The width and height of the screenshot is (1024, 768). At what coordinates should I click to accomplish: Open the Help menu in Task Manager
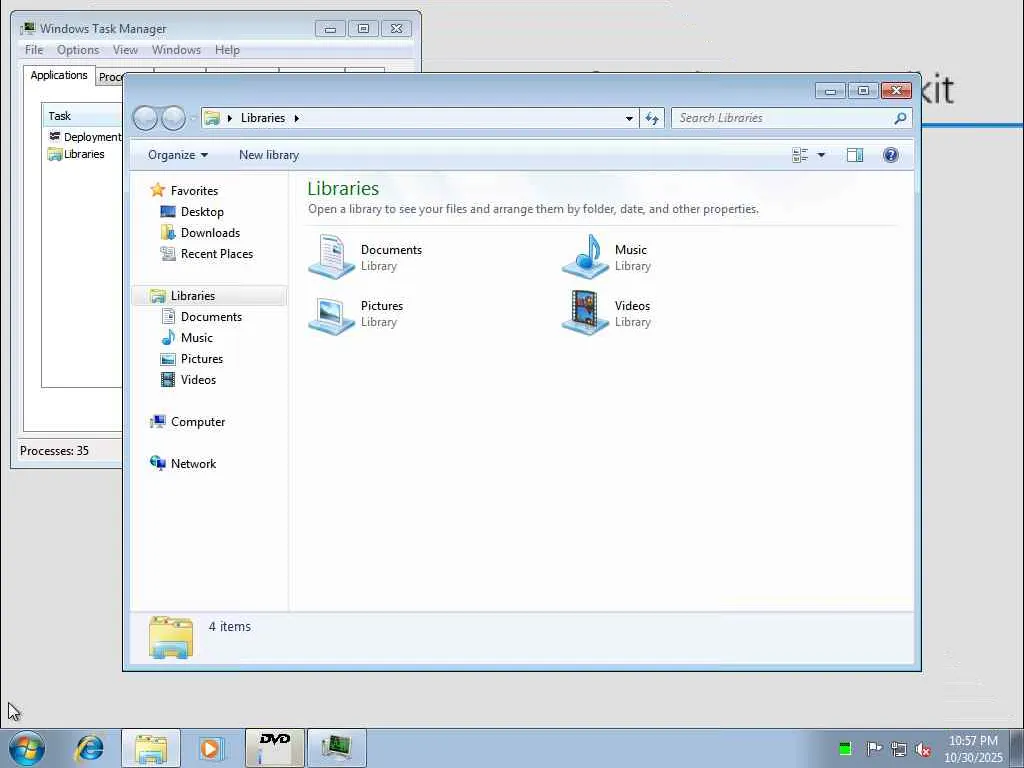coord(227,50)
